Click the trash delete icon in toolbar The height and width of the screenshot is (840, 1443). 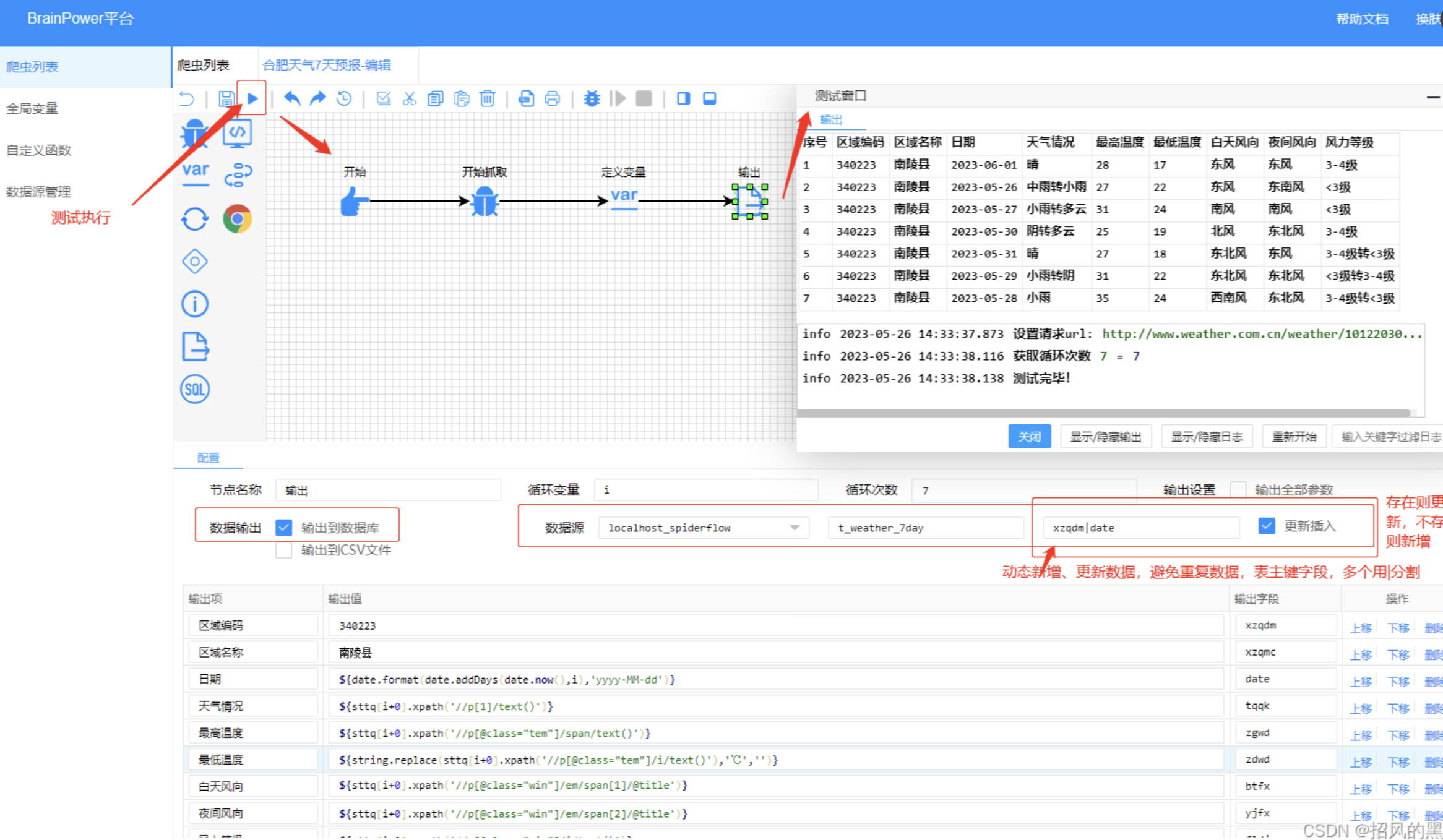coord(488,98)
